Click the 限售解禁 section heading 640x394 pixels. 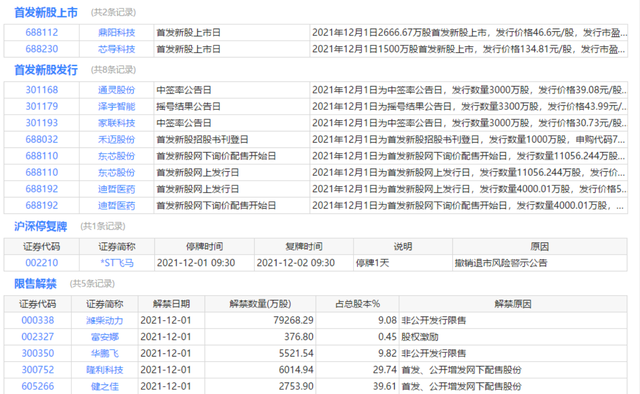(x=36, y=284)
